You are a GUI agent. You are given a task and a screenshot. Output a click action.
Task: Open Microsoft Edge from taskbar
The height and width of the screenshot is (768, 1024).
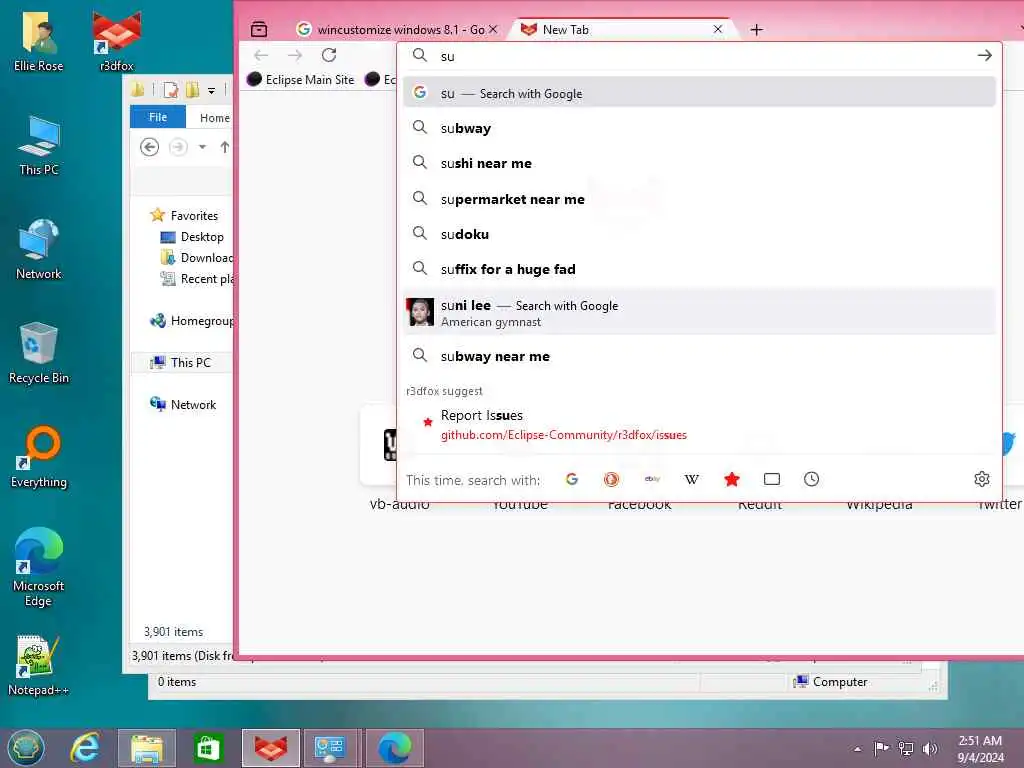pyautogui.click(x=394, y=748)
